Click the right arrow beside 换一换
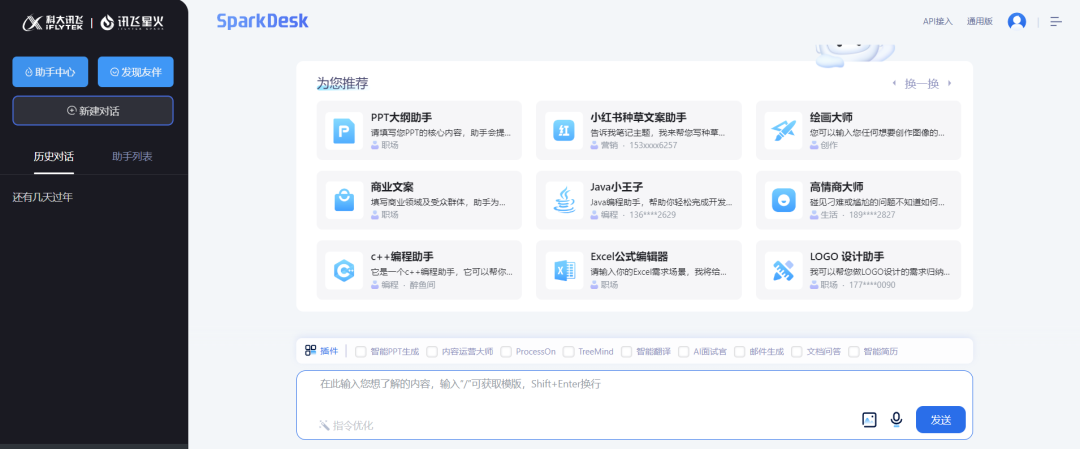1080x449 pixels. point(949,84)
